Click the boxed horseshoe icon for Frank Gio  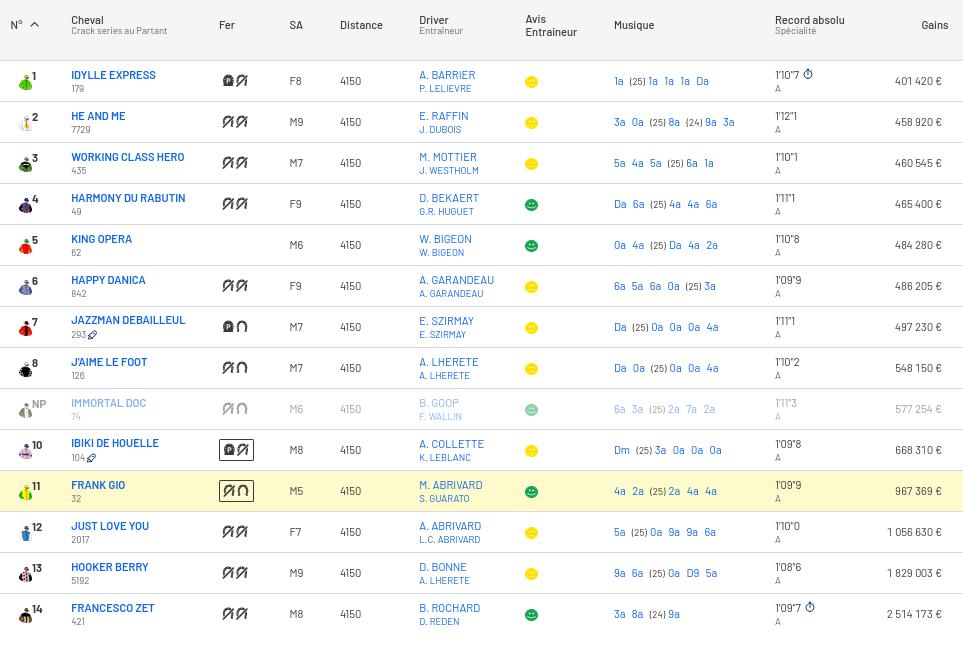(236, 491)
